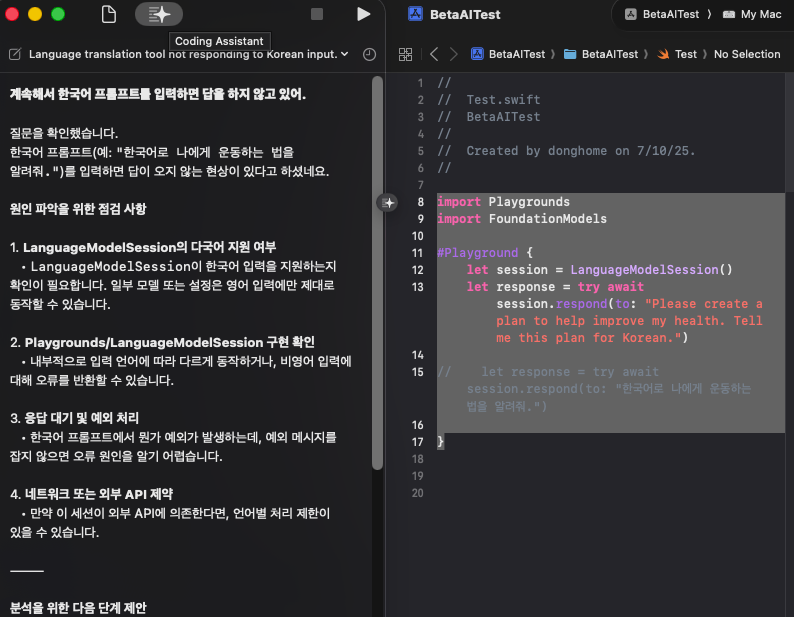This screenshot has width=794, height=617.
Task: Click the Test swift file breadcrumb
Action: [677, 54]
